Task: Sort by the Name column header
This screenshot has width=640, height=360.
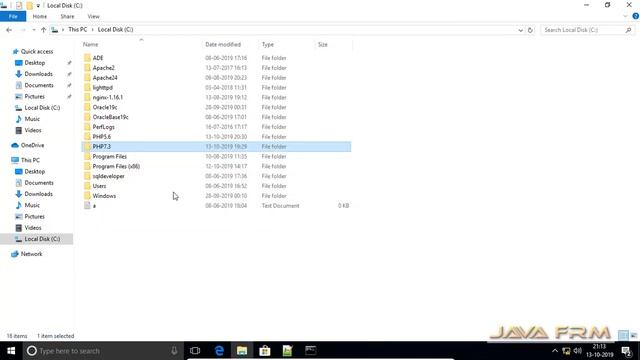Action: (x=90, y=44)
